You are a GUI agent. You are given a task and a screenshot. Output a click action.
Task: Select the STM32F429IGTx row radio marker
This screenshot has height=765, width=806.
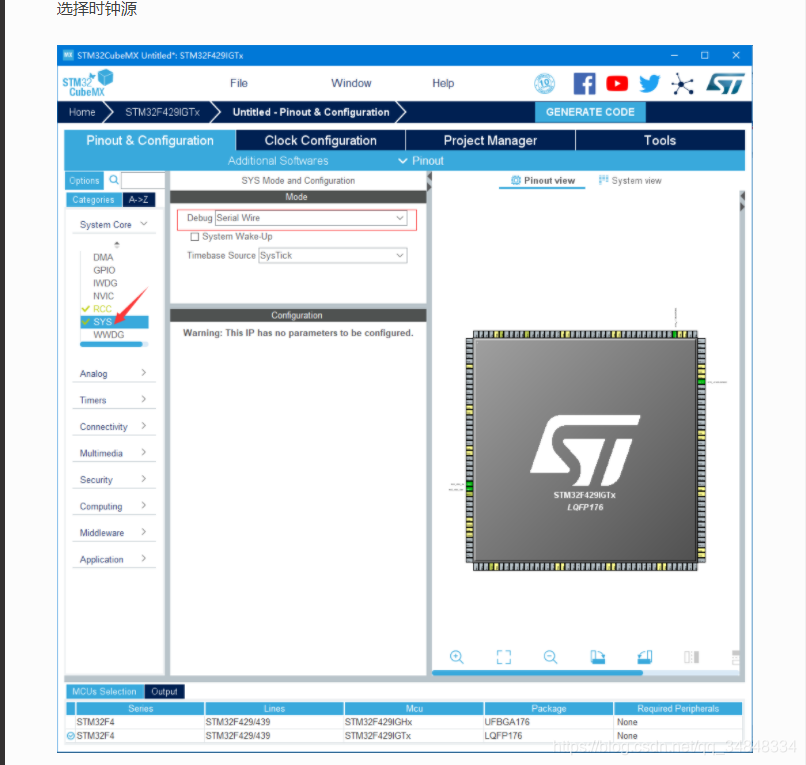[x=71, y=736]
